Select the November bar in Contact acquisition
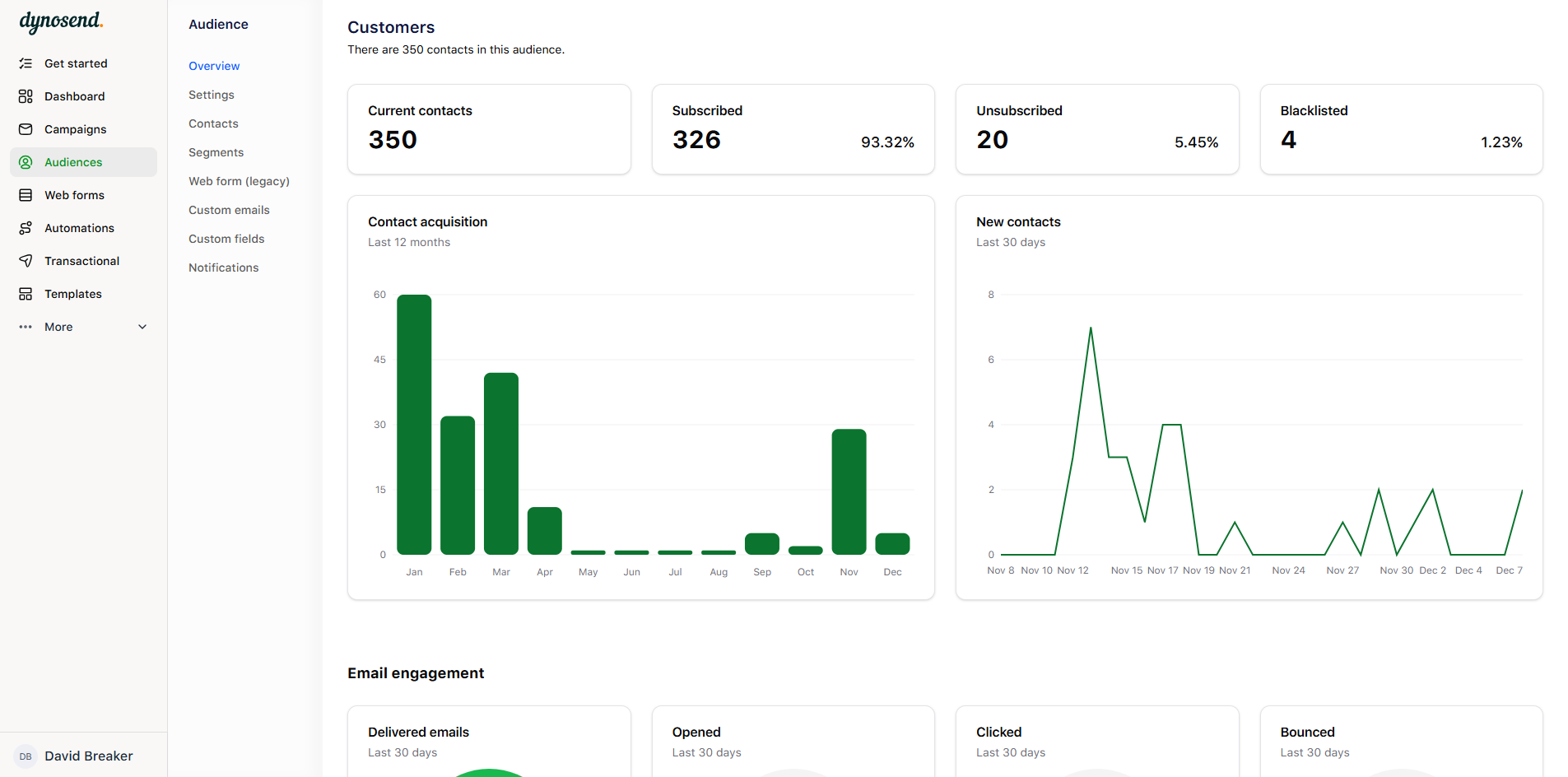1568x777 pixels. click(x=849, y=490)
